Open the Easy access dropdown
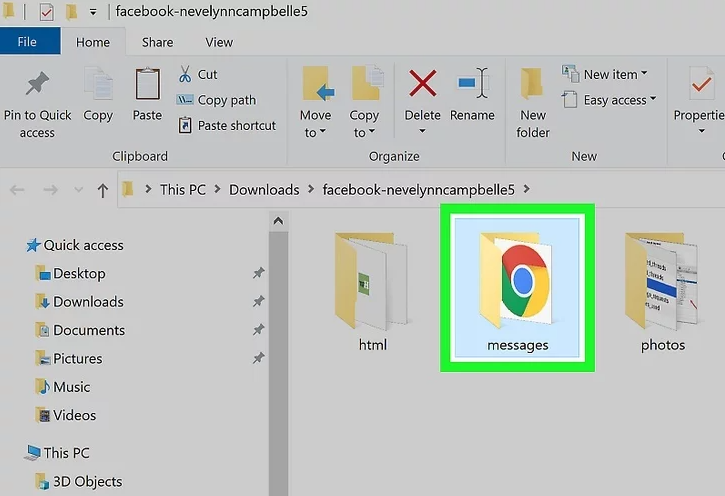Viewport: 725px width, 496px height. click(x=609, y=100)
